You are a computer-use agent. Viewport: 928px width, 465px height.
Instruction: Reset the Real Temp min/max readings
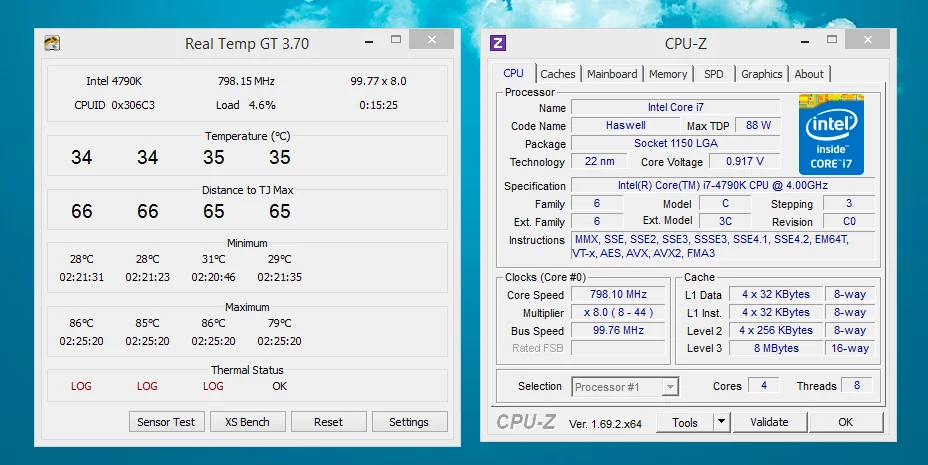click(328, 422)
